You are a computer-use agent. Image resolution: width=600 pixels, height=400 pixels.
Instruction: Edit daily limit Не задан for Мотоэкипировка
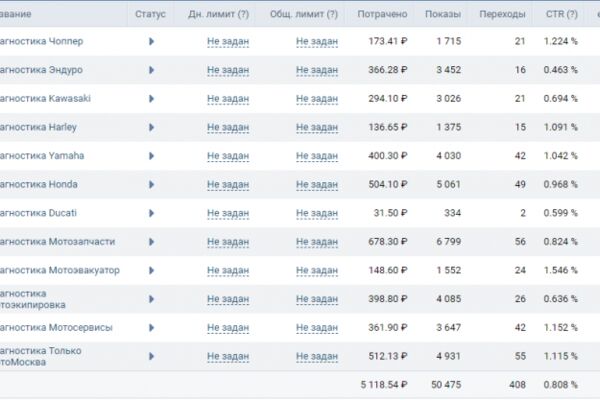click(228, 299)
